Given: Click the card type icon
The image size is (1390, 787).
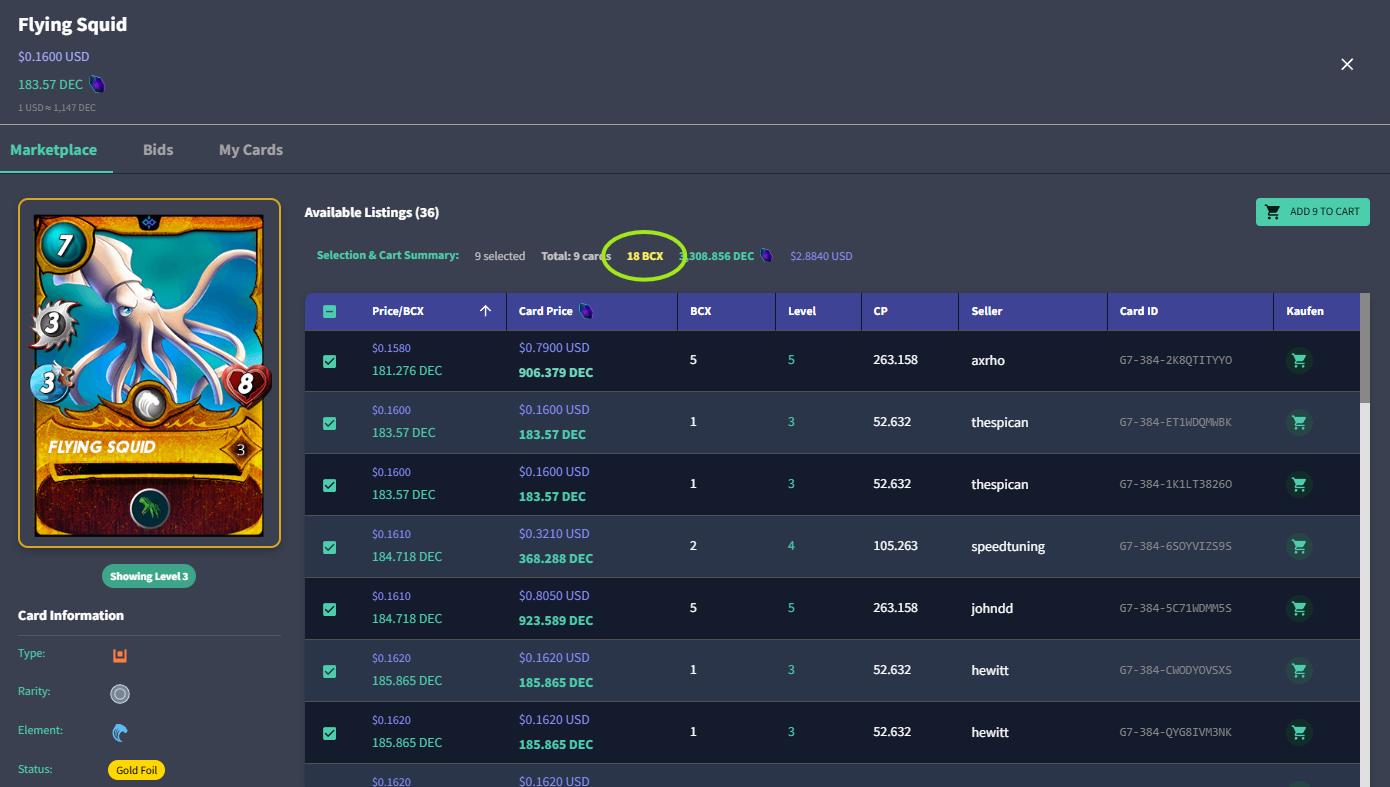Looking at the screenshot, I should 120,655.
